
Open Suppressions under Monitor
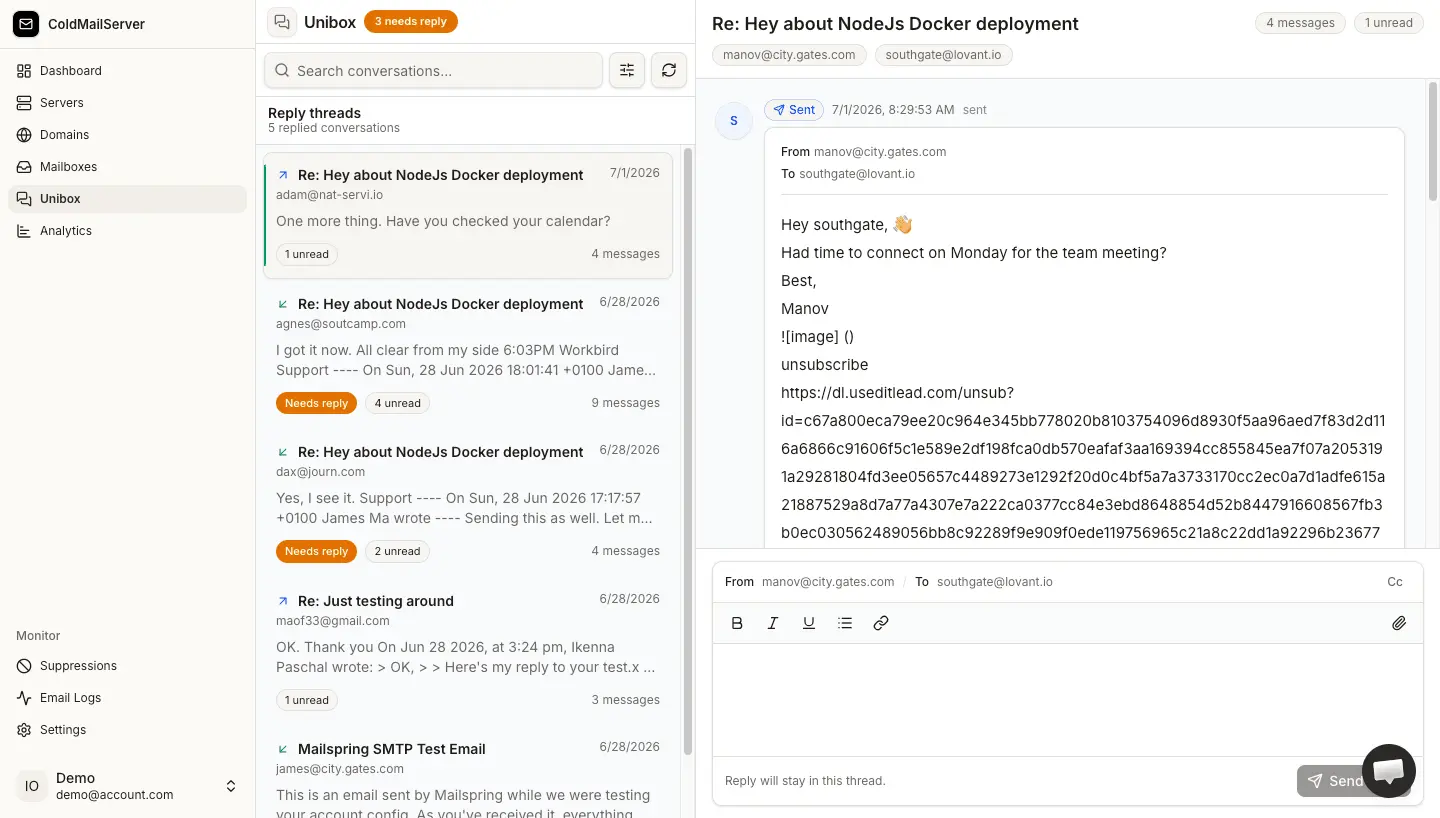(x=127, y=666)
